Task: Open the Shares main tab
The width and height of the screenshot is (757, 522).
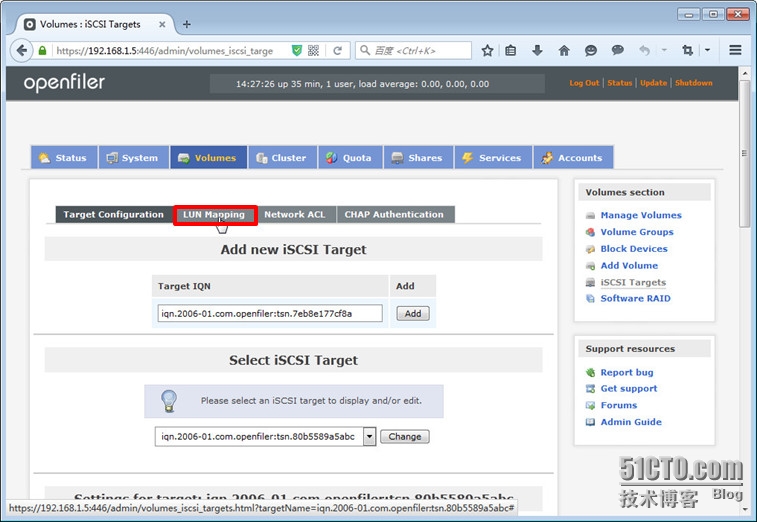Action: (419, 157)
